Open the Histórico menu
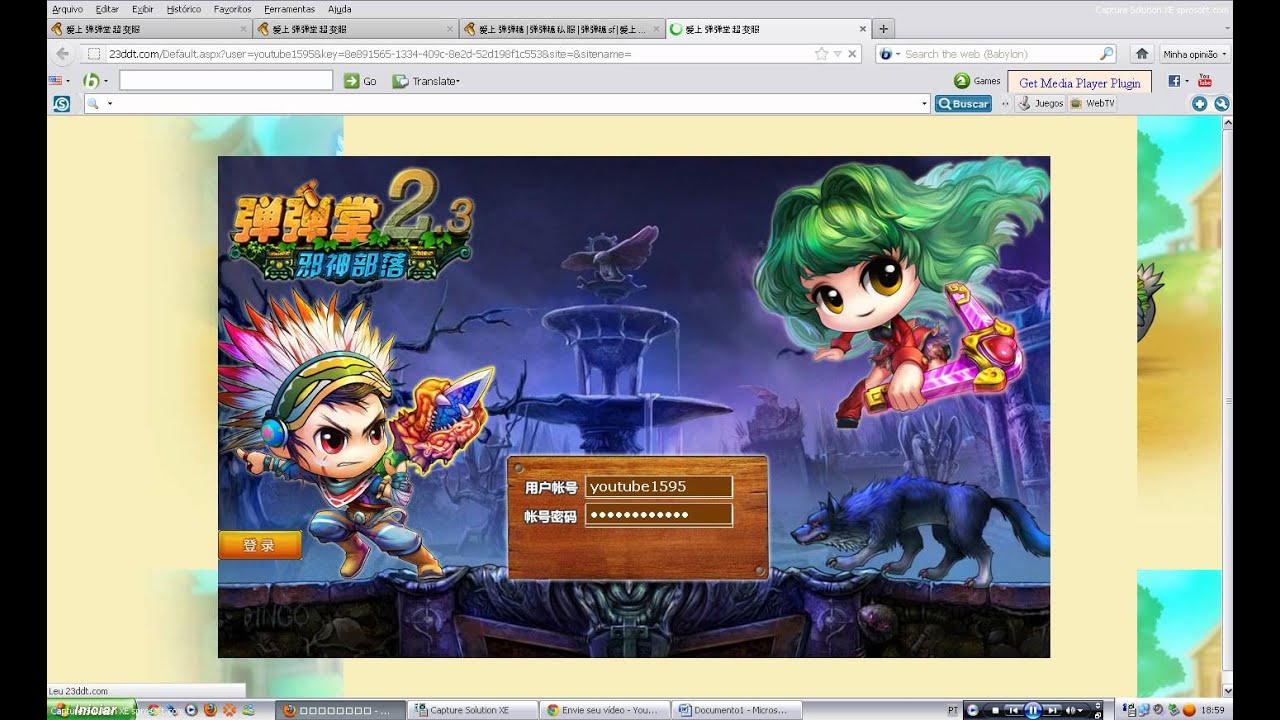 (184, 9)
